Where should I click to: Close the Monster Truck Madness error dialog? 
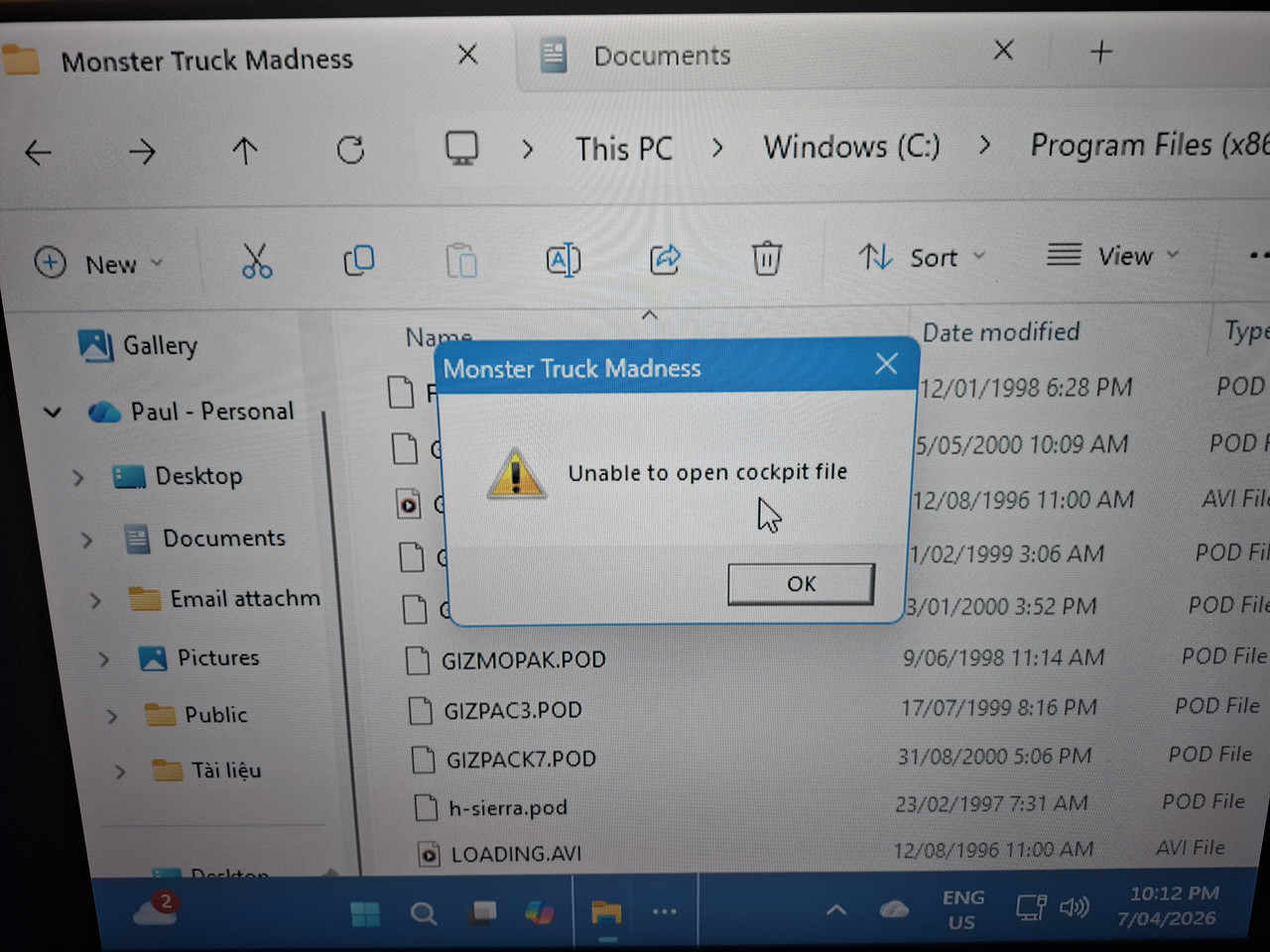(886, 365)
